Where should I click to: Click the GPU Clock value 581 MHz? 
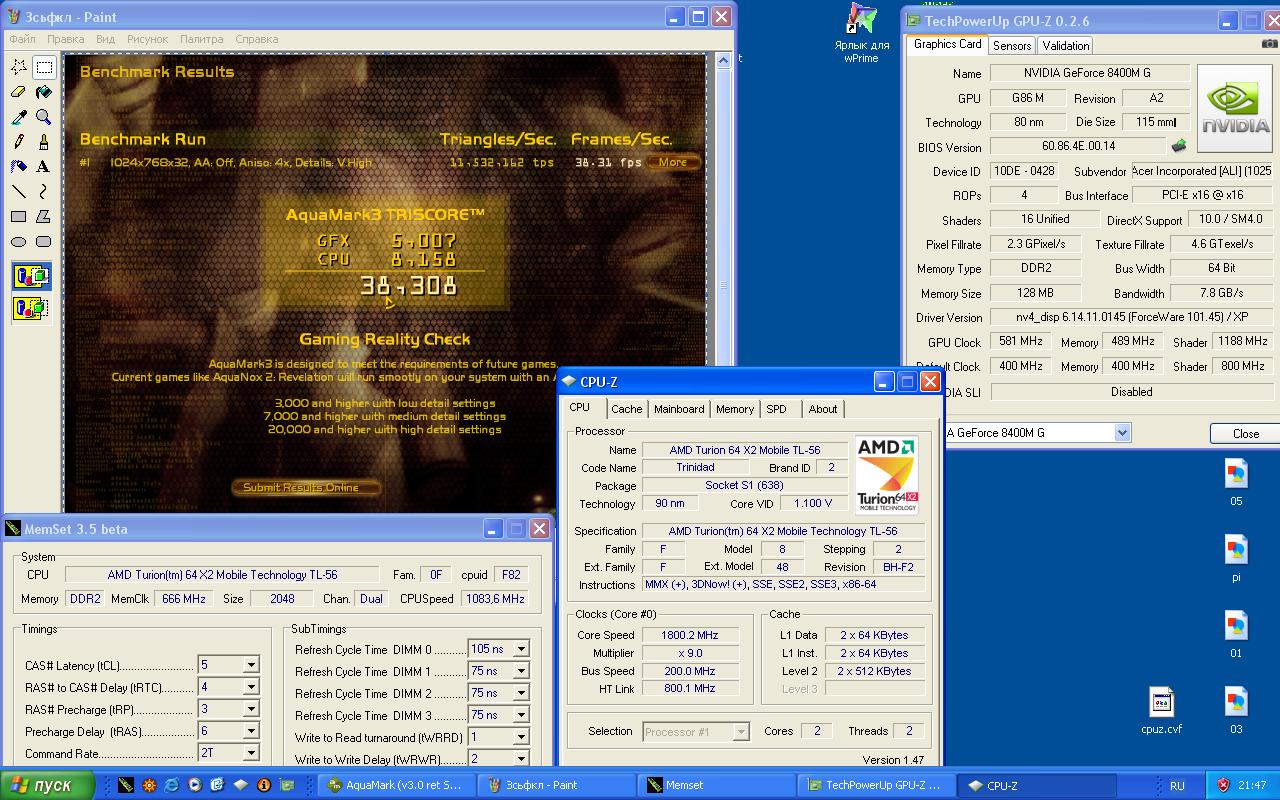(x=1020, y=341)
